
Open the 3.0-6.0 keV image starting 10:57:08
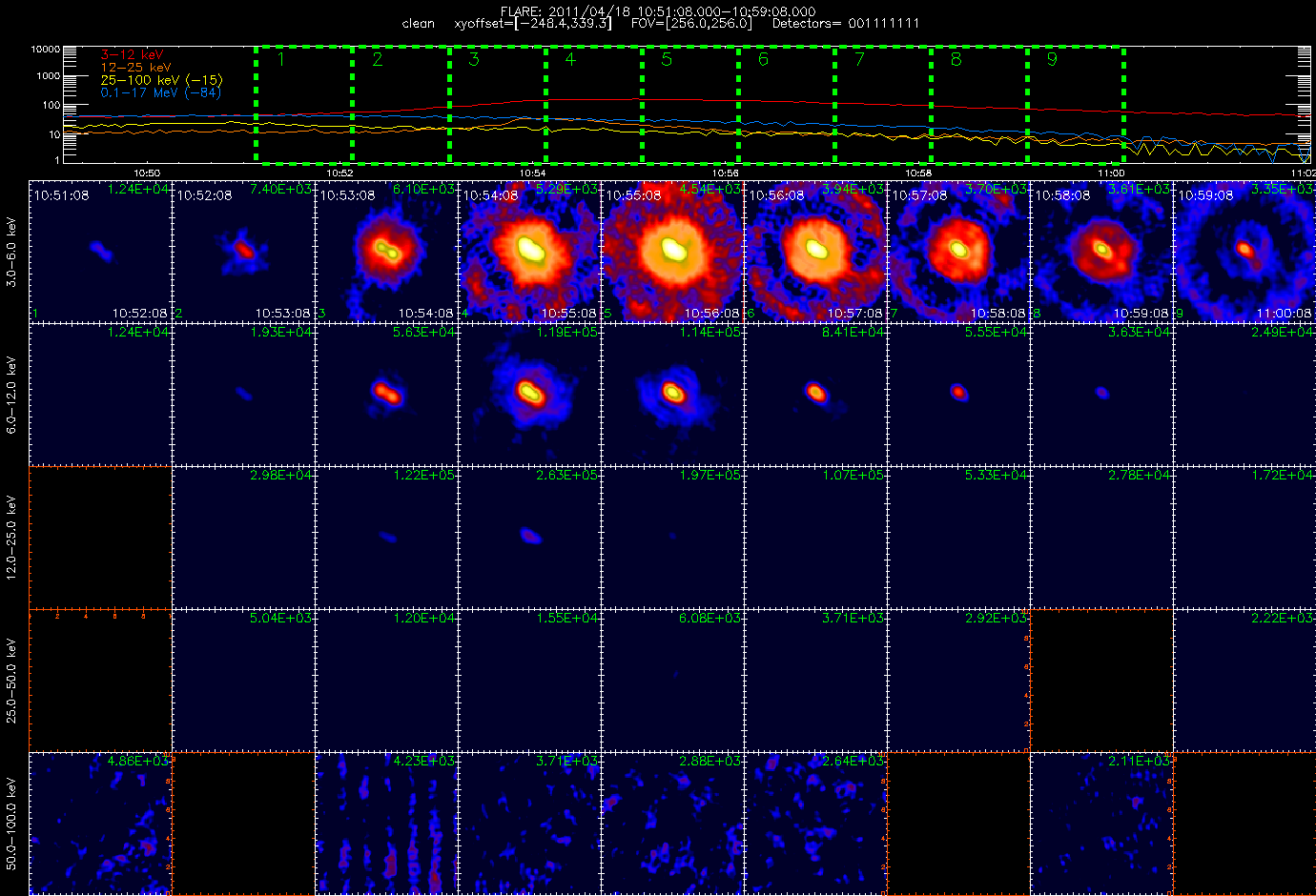(x=958, y=251)
